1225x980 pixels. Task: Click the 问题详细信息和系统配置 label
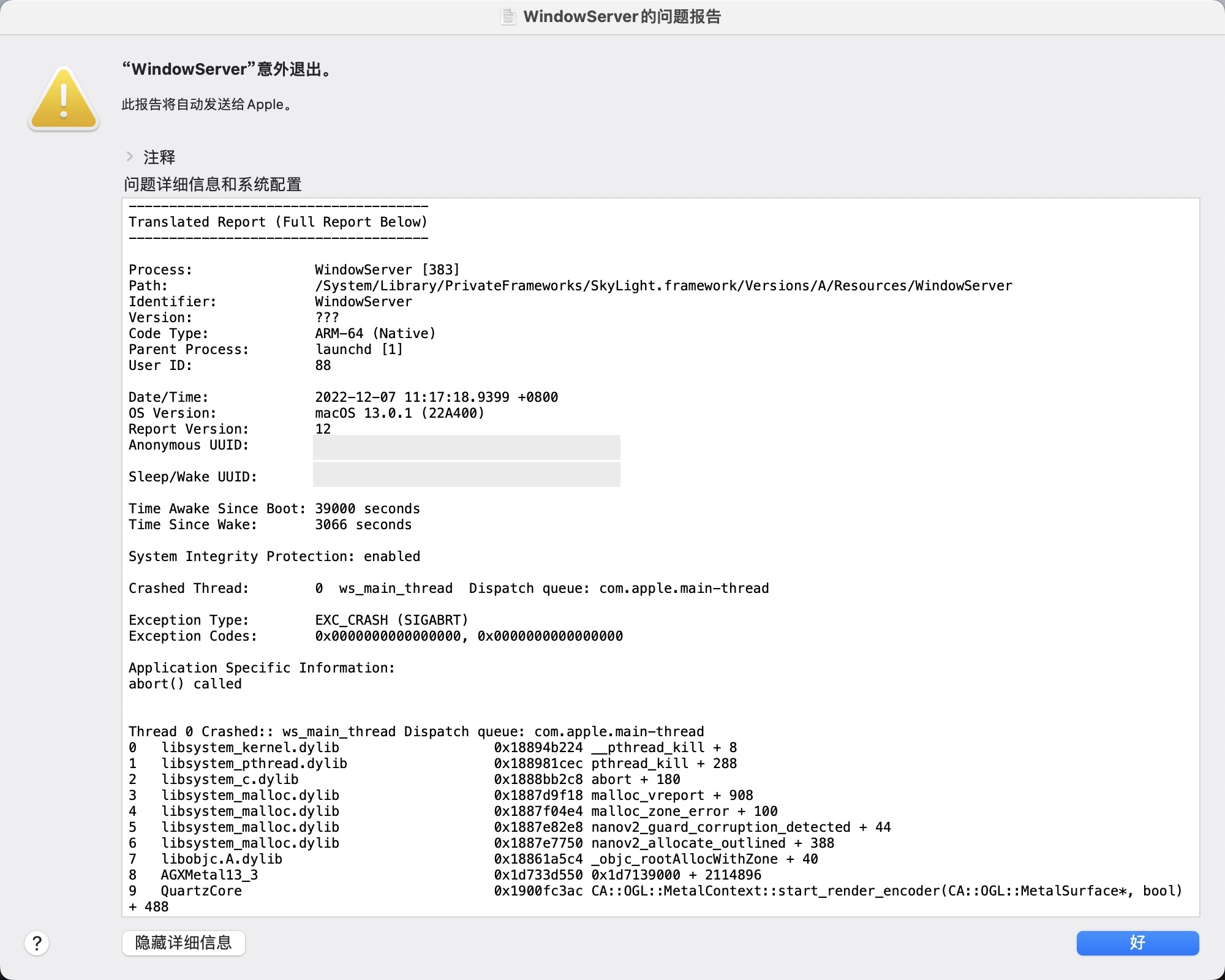[213, 184]
